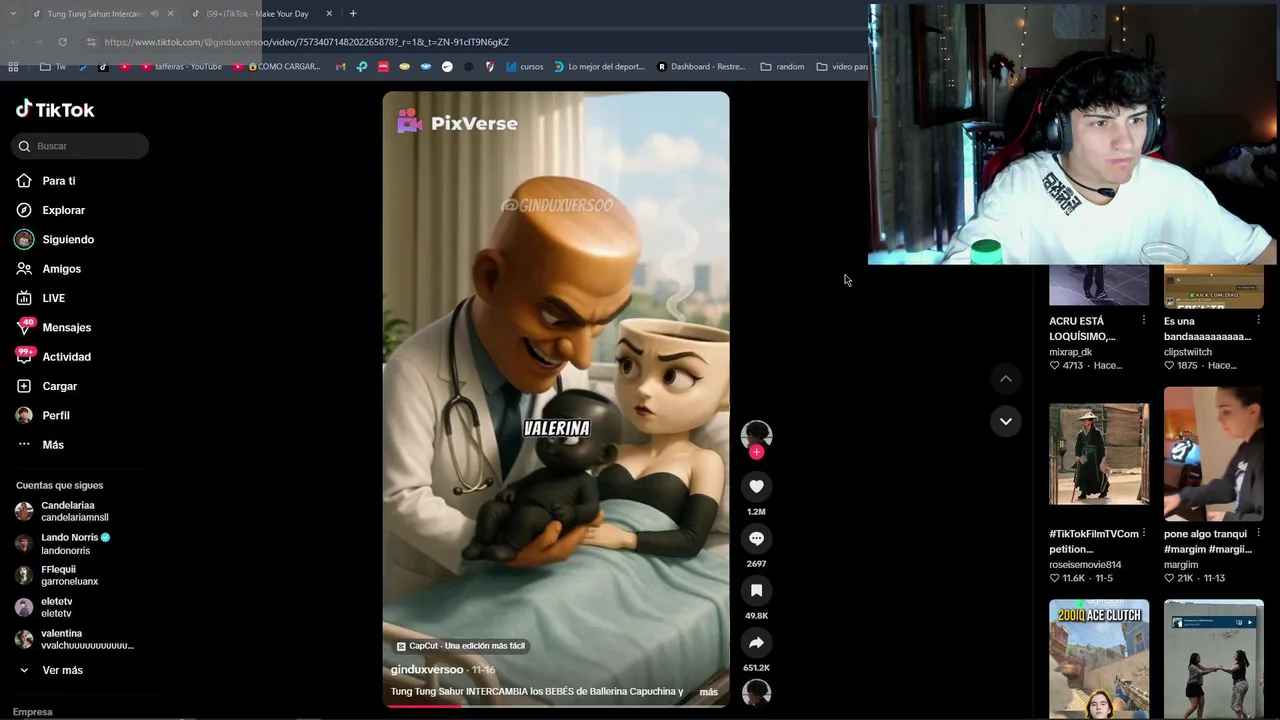Open comments on the video

(756, 539)
